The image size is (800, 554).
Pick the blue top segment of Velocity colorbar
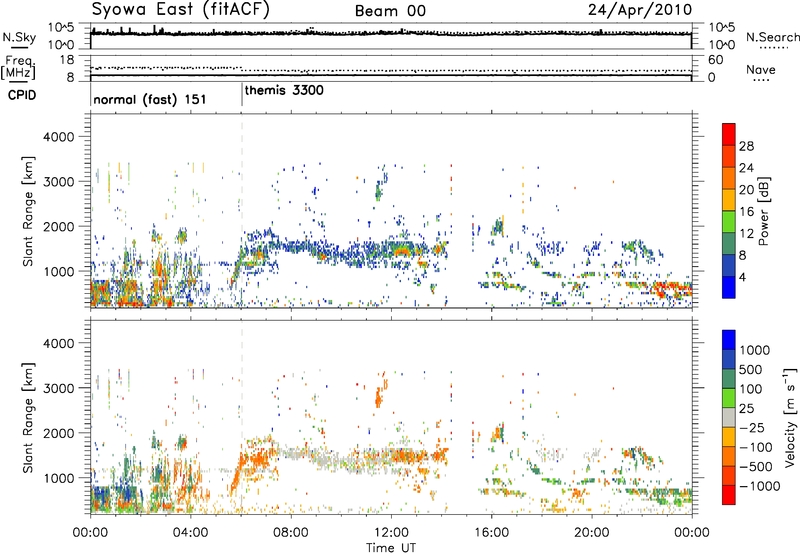(x=729, y=340)
